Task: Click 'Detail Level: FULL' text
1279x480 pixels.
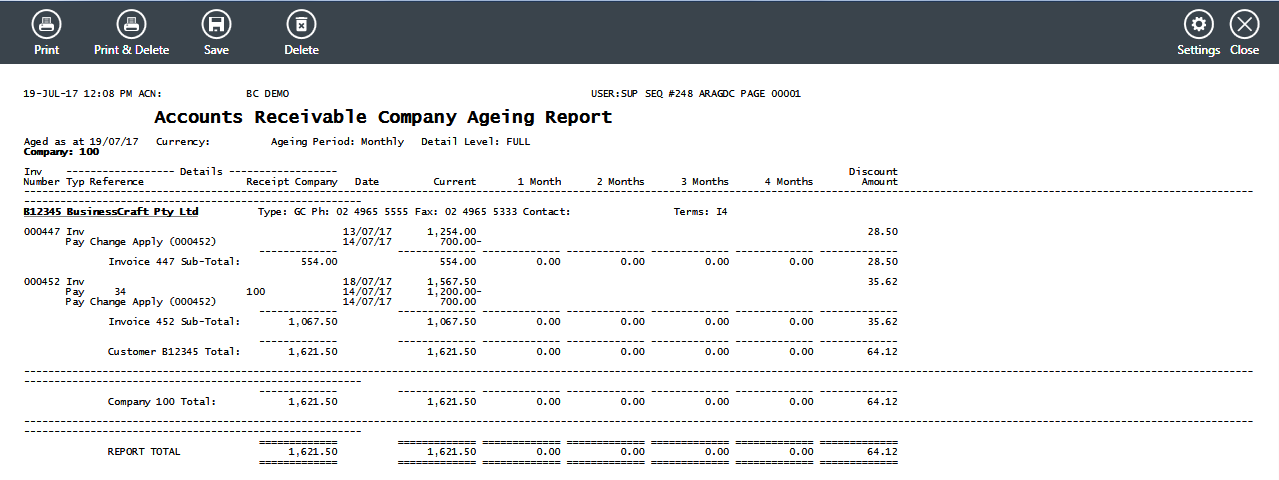Action: tap(476, 142)
